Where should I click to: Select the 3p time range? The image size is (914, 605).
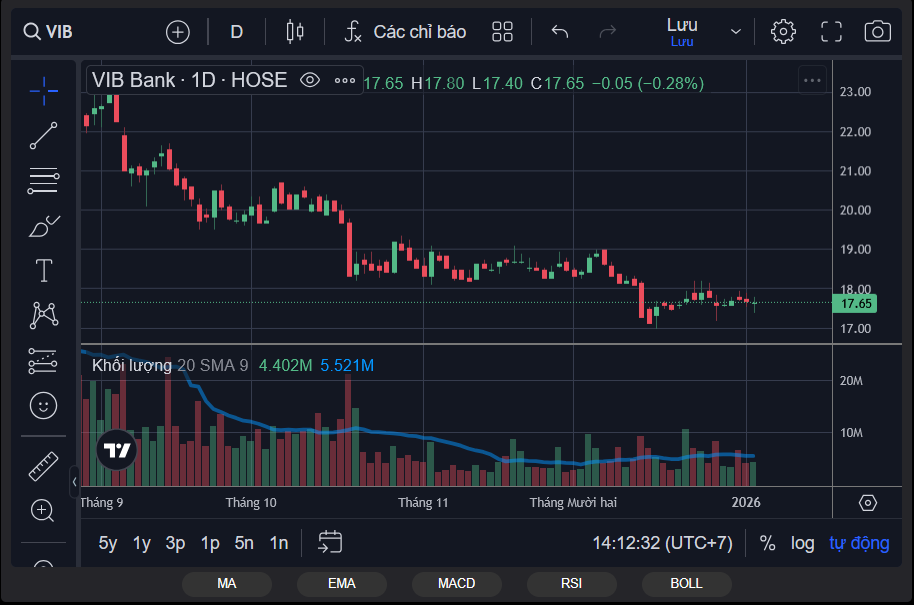click(175, 543)
